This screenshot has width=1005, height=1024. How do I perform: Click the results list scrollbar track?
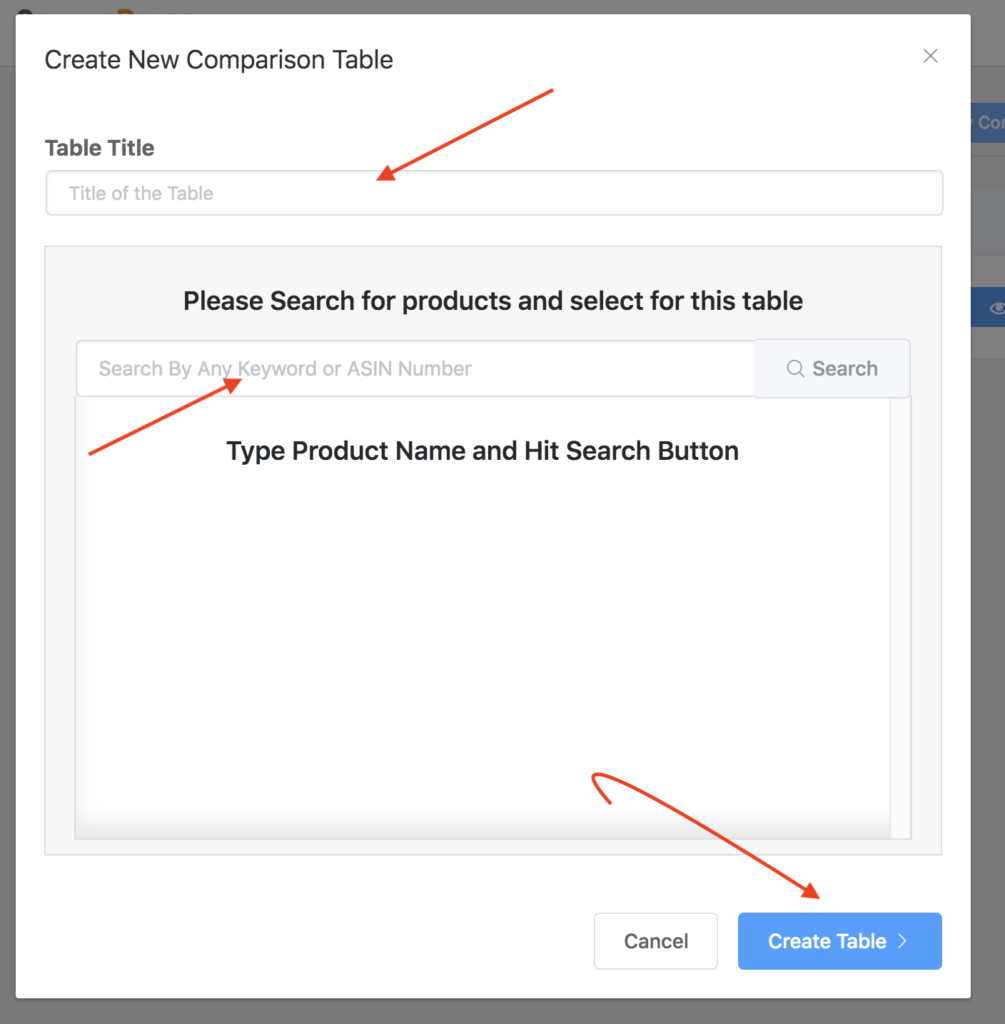901,617
